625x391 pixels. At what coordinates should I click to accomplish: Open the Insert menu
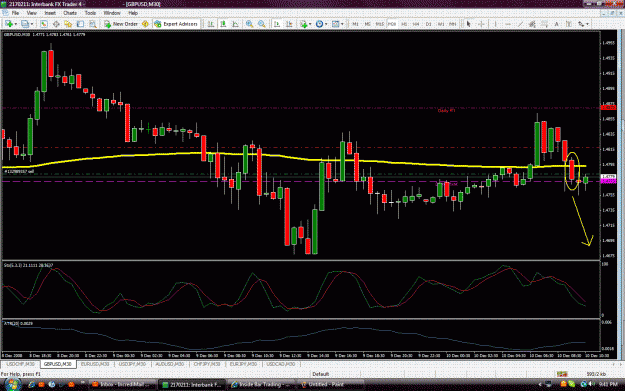tap(50, 13)
